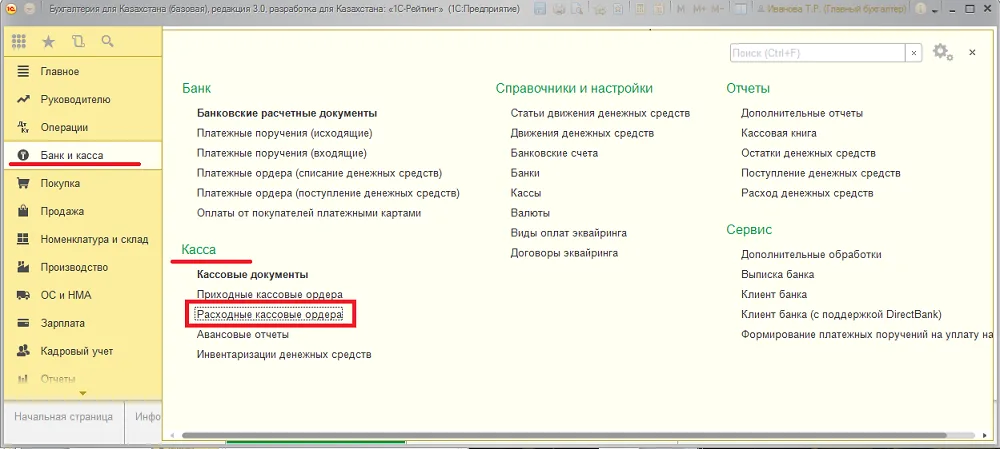Screen dimensions: 1000x449
Task: Open Договоры эквайринга
Action: [x=564, y=253]
